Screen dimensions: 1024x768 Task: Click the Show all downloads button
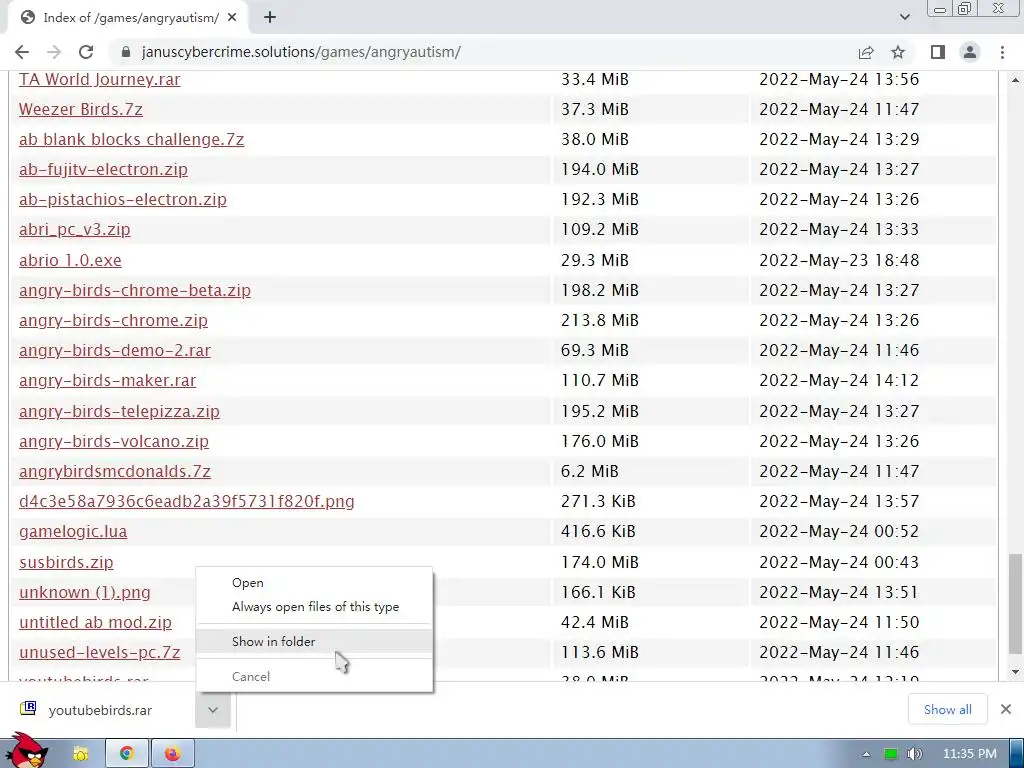[x=948, y=709]
